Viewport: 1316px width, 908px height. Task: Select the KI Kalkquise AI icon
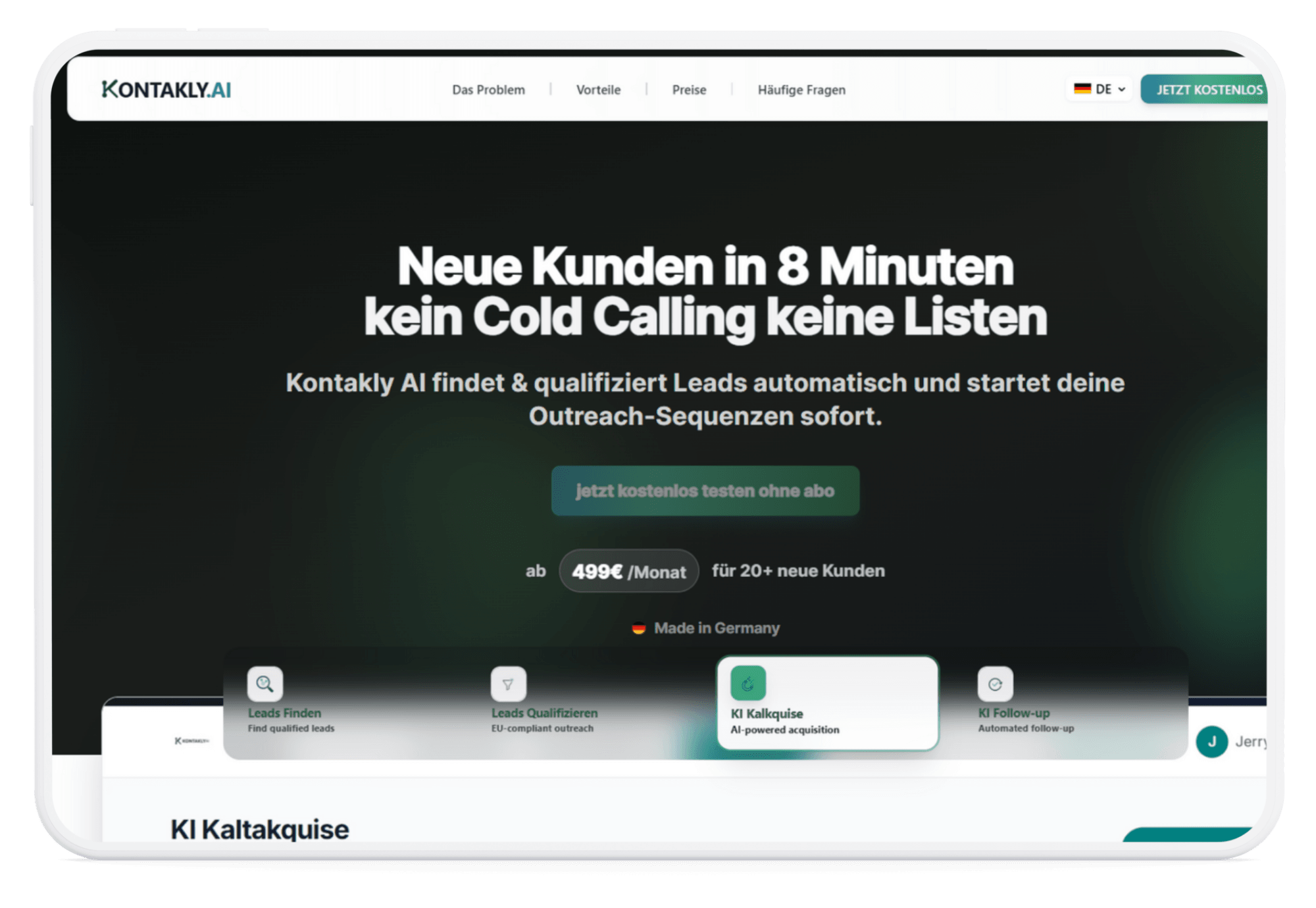pos(747,684)
